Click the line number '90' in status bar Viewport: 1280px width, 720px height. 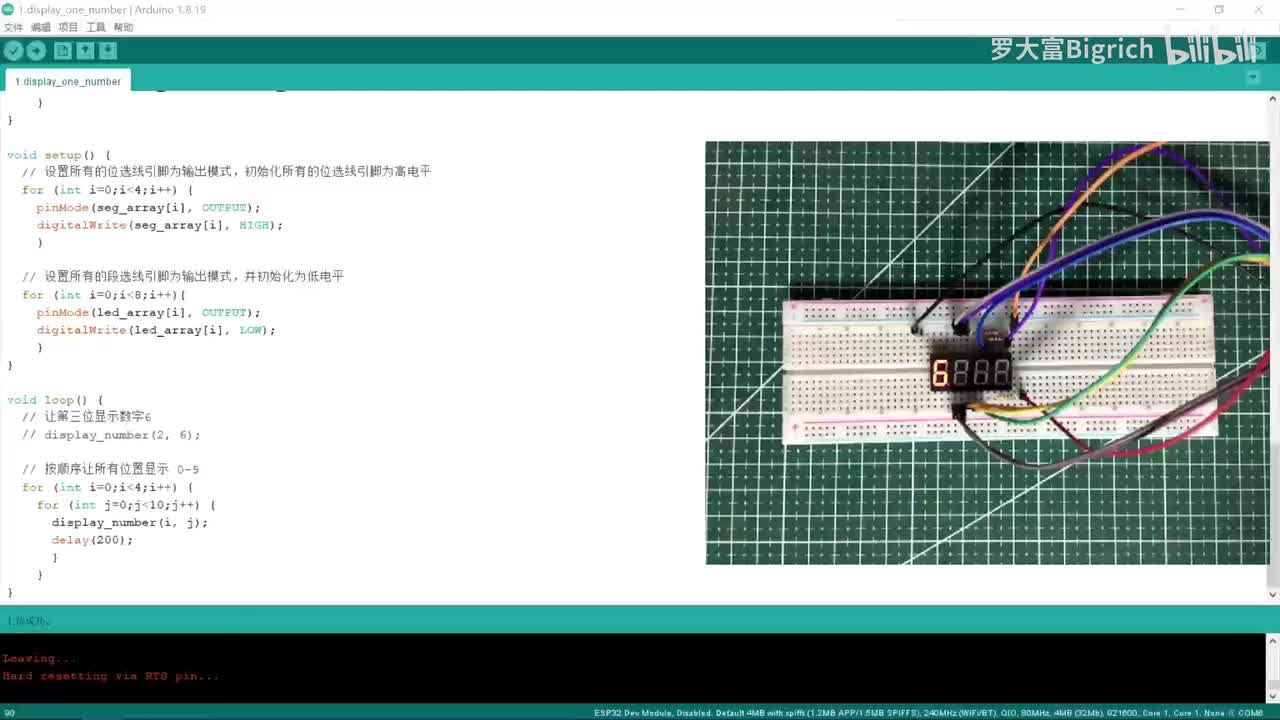tap(9, 712)
